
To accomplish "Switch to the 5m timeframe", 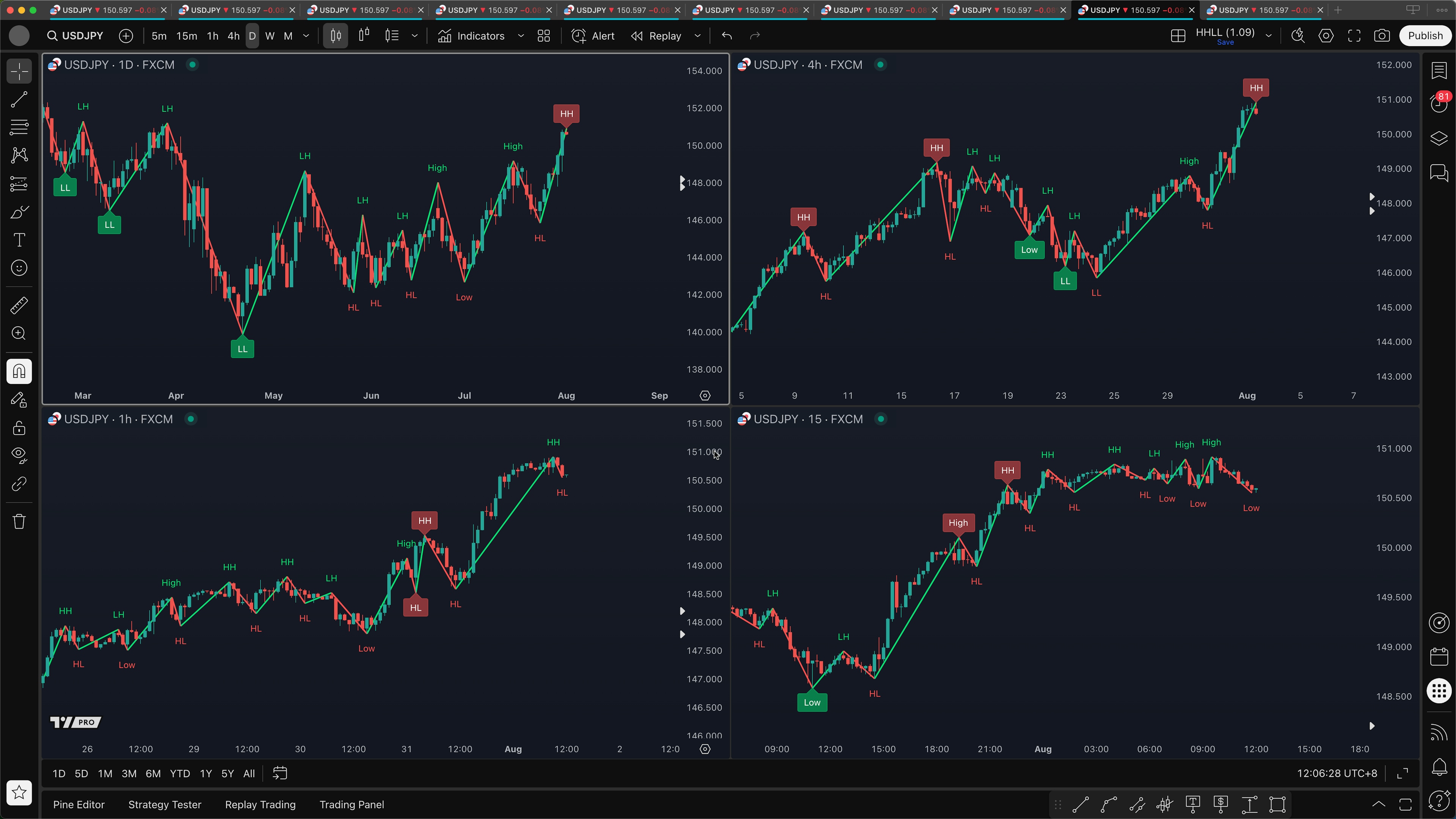I will tap(159, 36).
